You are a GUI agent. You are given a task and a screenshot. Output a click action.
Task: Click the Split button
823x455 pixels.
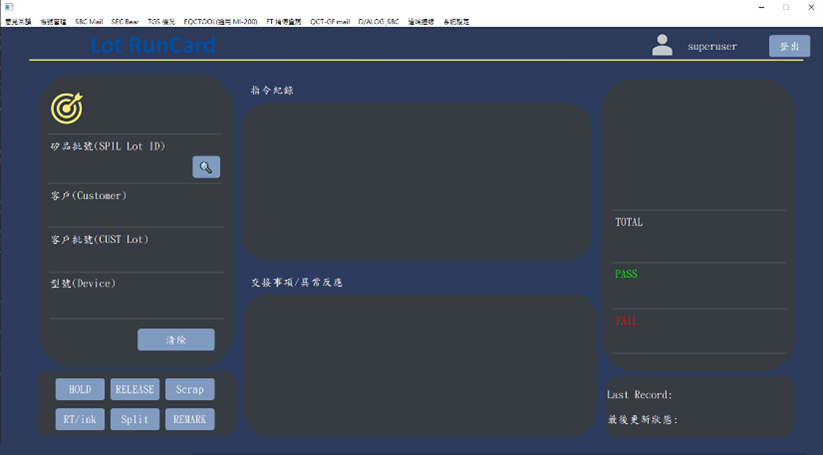point(135,419)
